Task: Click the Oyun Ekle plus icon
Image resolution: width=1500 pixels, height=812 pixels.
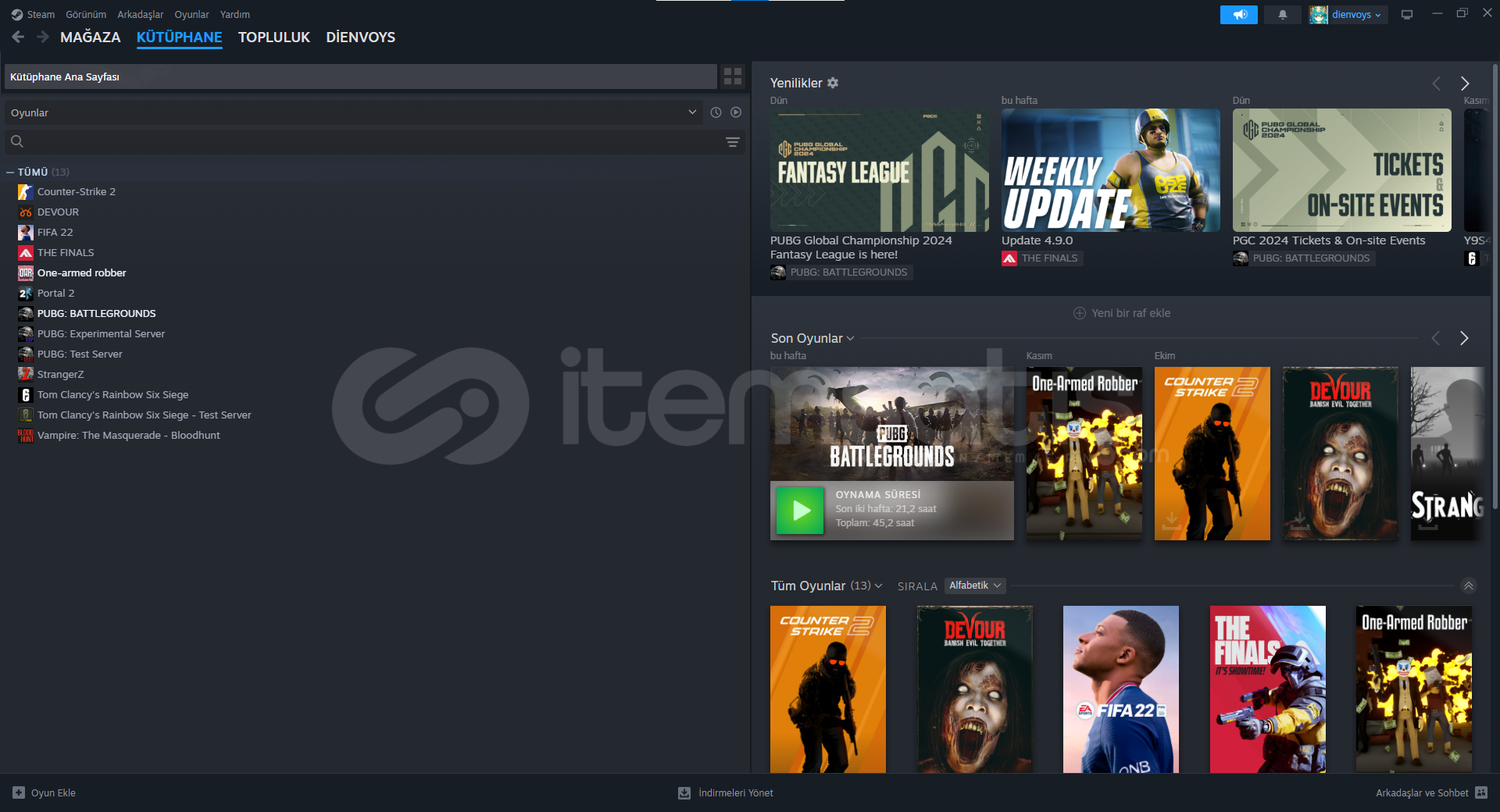Action: (19, 792)
